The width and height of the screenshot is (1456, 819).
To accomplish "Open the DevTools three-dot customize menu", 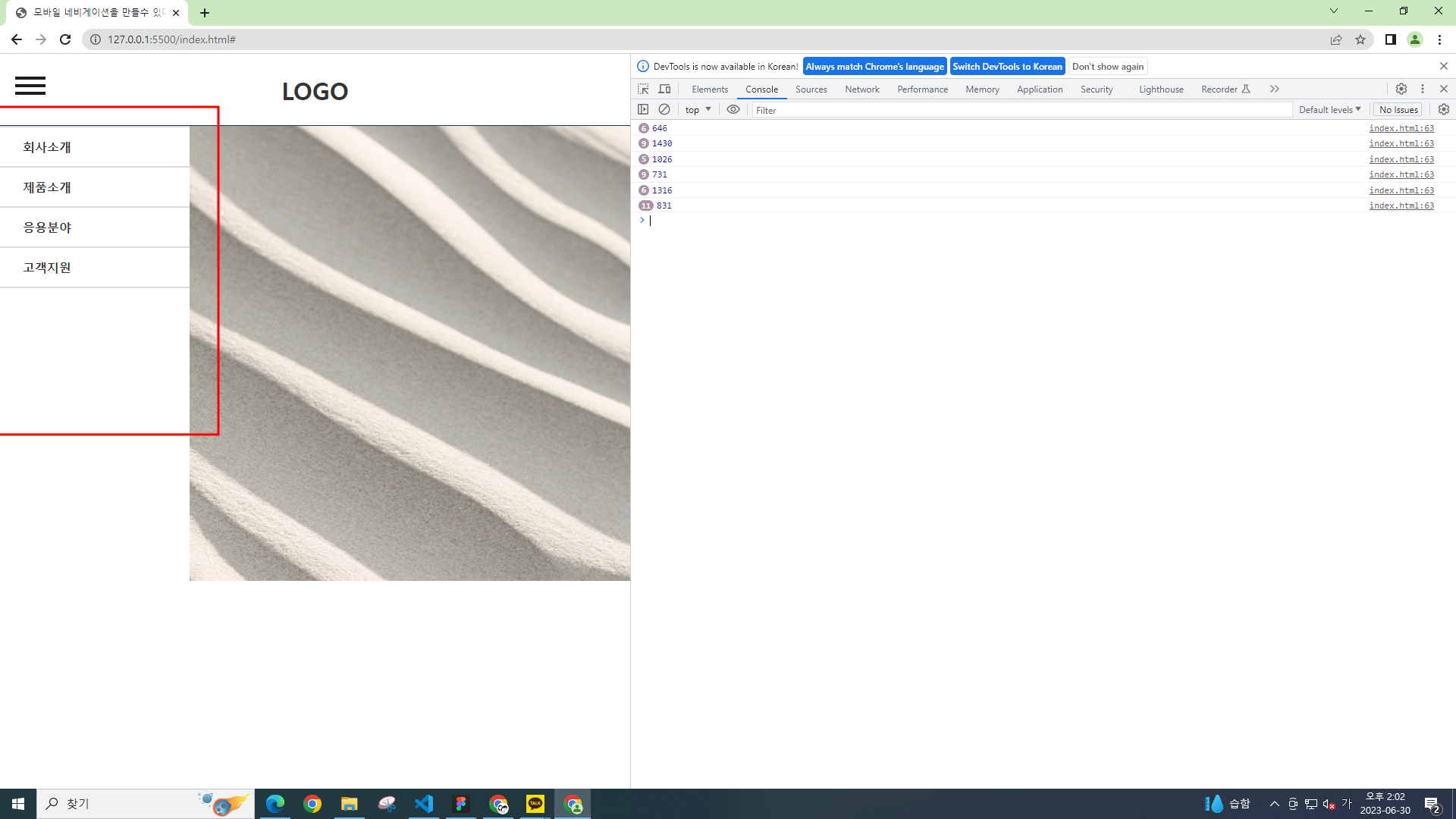I will tap(1423, 89).
